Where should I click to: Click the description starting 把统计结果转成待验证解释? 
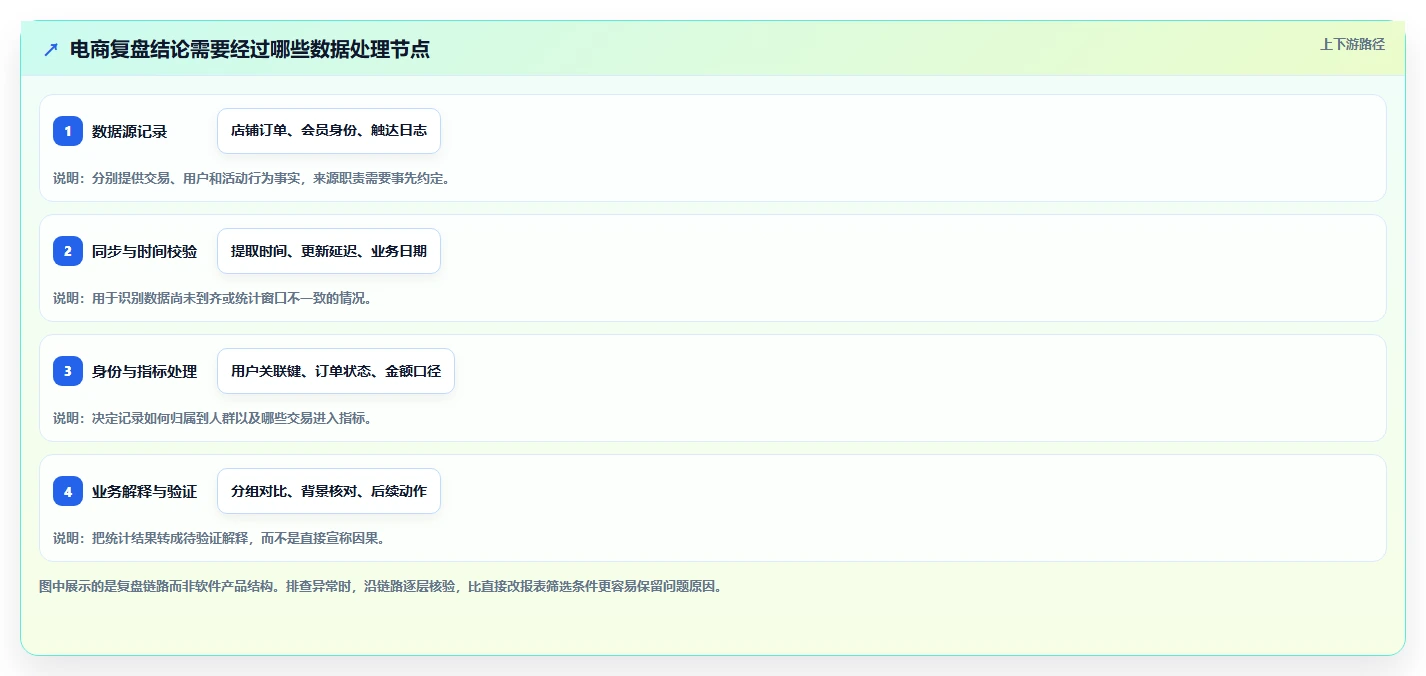click(x=219, y=538)
